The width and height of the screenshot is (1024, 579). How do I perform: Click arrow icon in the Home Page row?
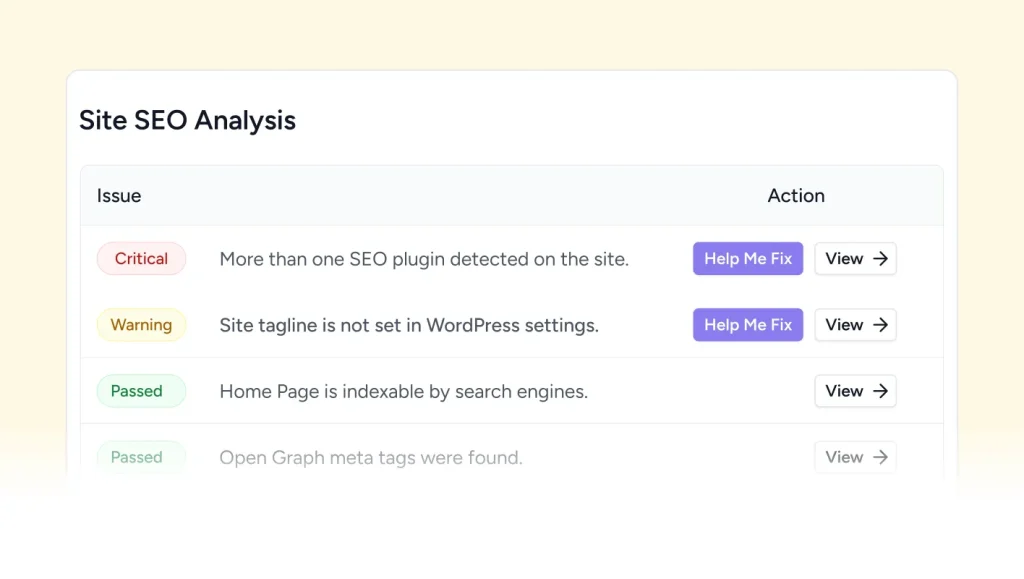coord(880,391)
